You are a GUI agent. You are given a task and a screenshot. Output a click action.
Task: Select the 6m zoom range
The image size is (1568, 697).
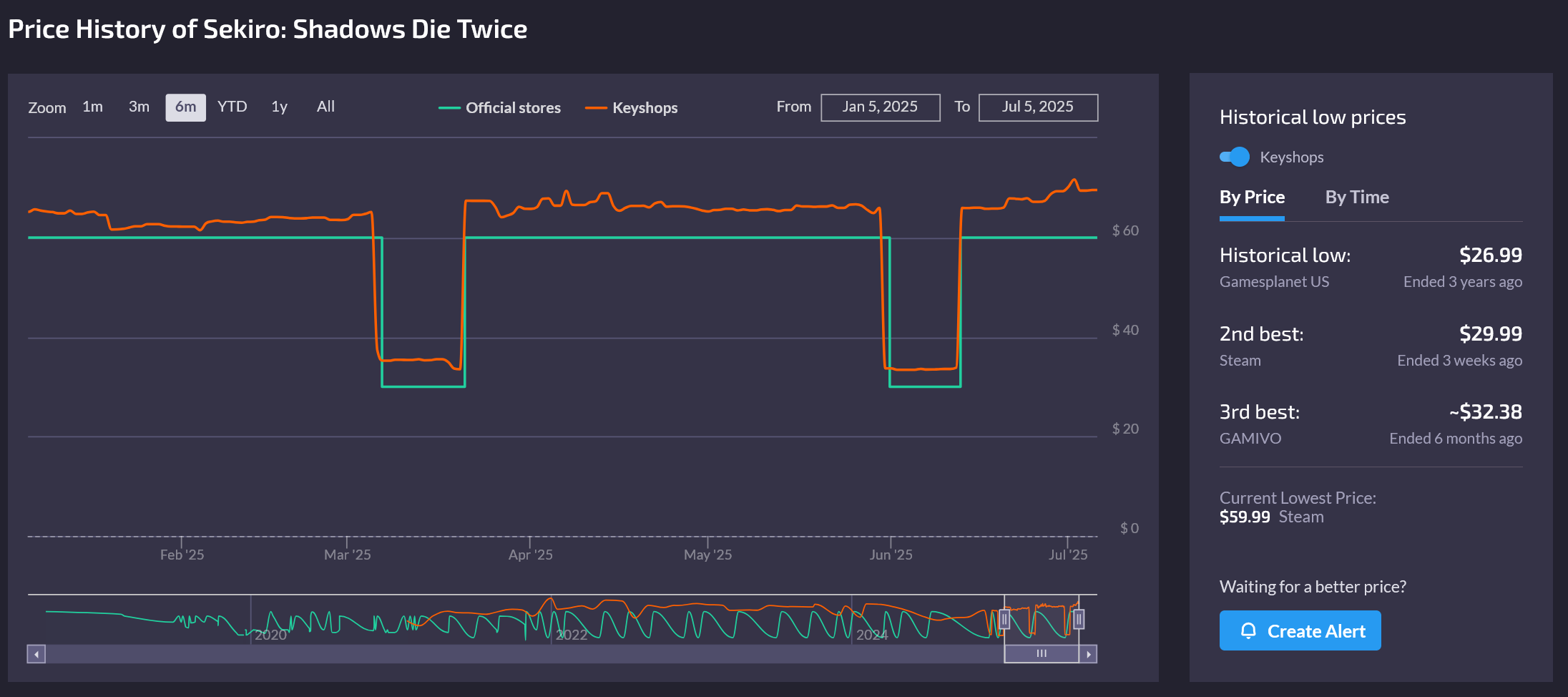(x=185, y=107)
